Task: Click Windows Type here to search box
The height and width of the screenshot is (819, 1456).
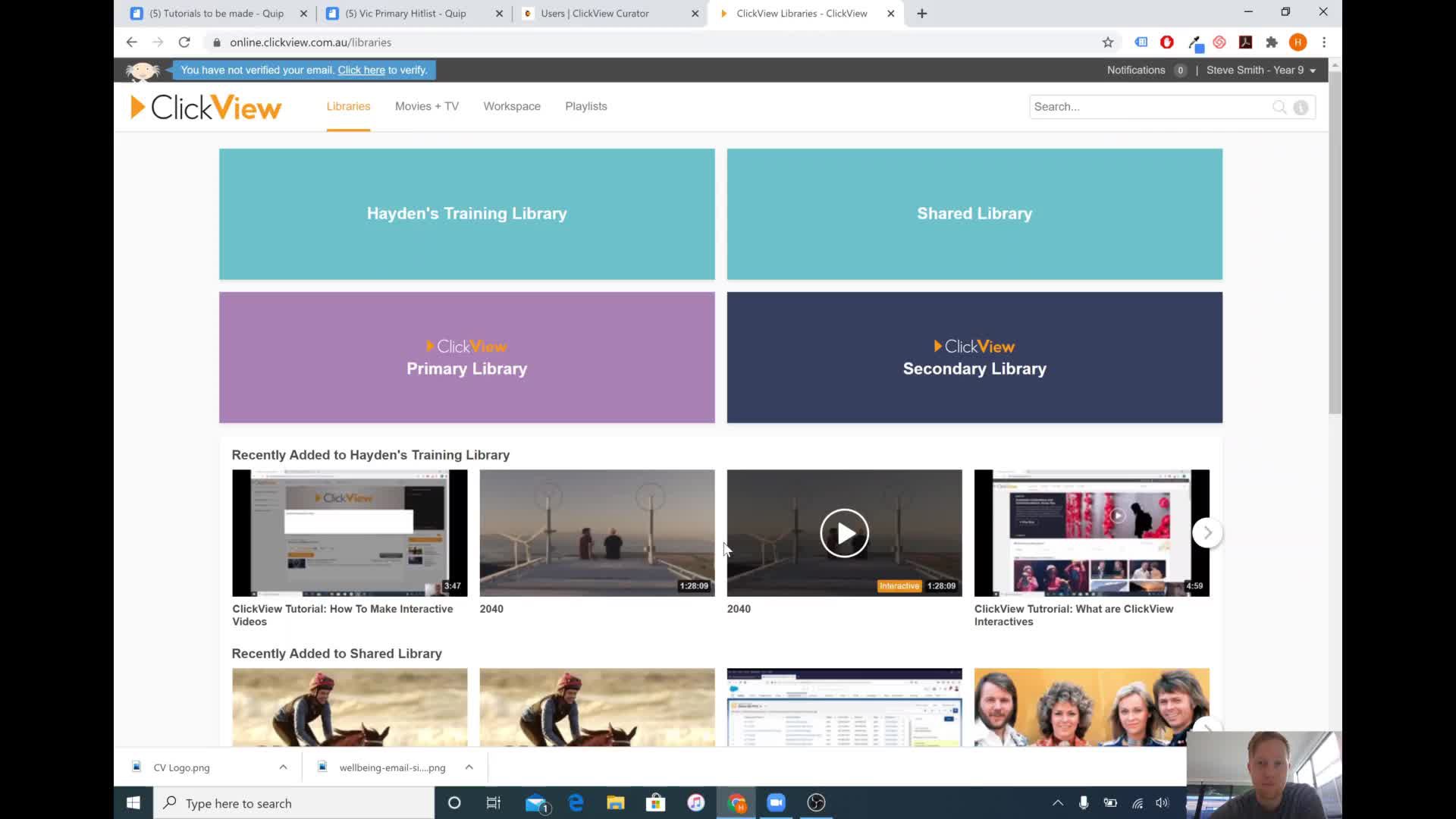Action: (x=294, y=803)
